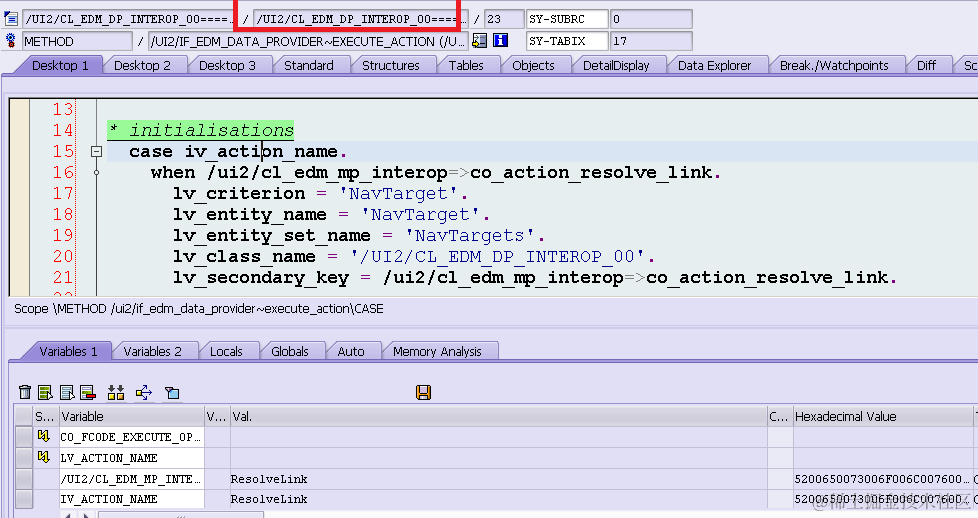
Task: Click the filter funnel folder icon
Action: click(x=172, y=392)
